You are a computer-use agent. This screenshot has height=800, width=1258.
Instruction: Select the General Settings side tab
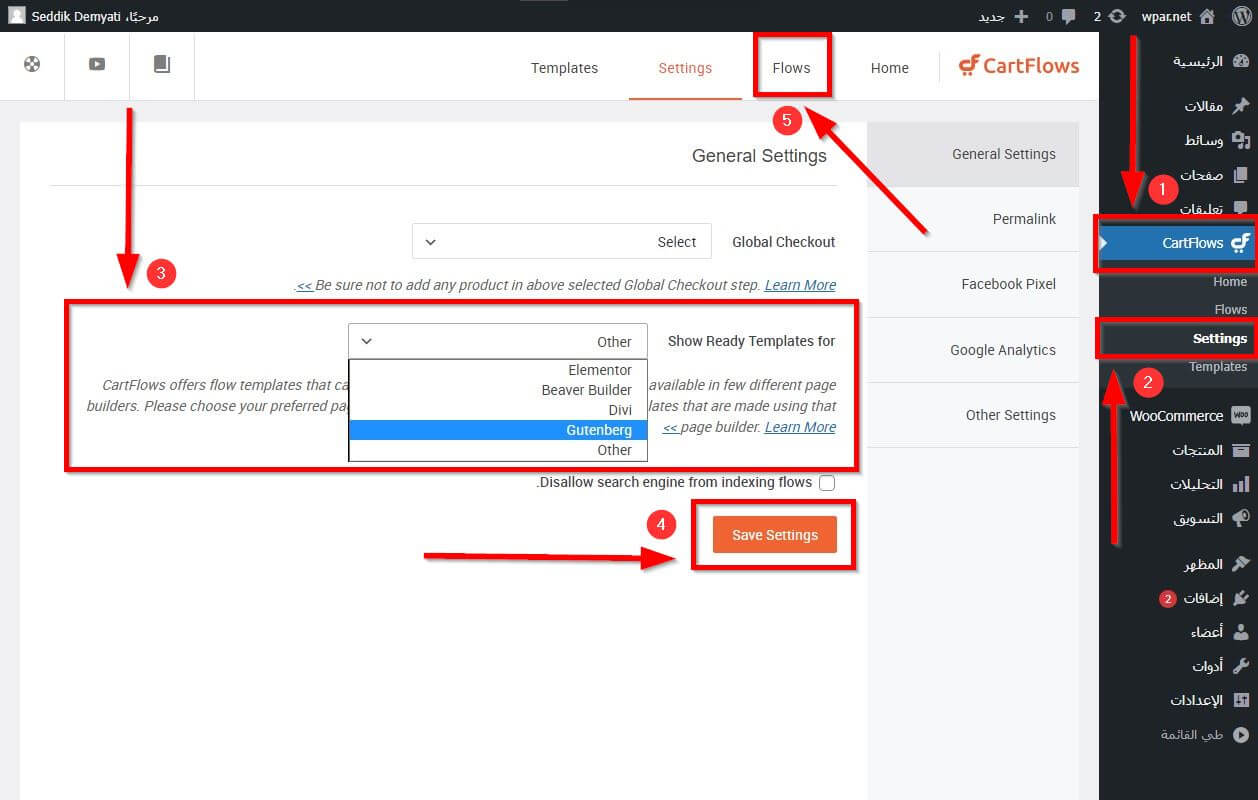[973, 154]
